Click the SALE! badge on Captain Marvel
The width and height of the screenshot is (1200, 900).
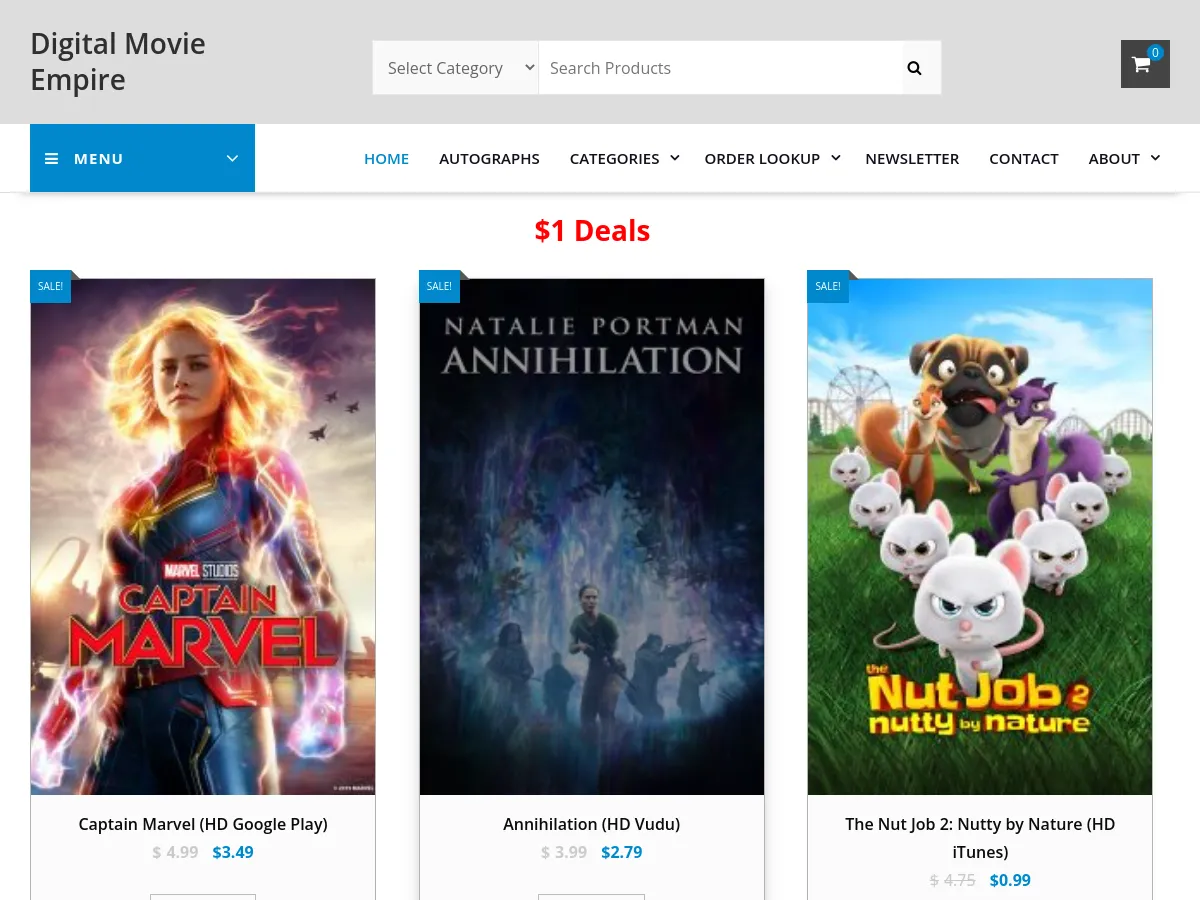click(x=50, y=286)
